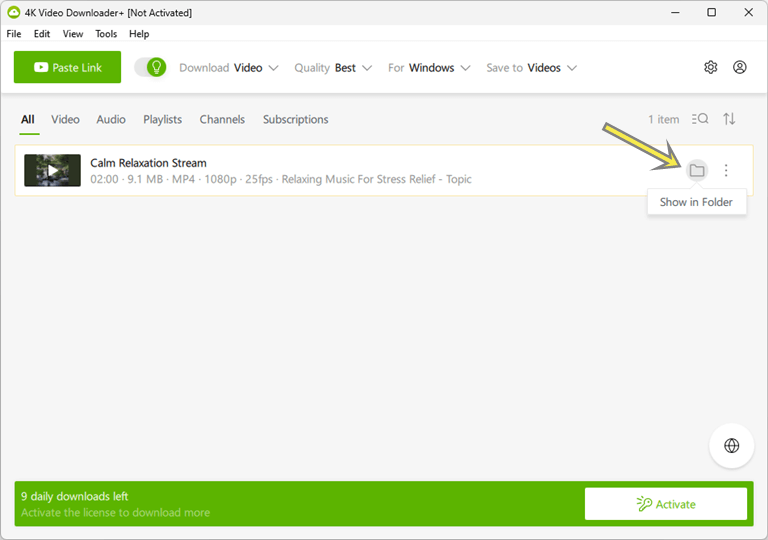Click the green Paste Link button
768x540 pixels.
68,67
